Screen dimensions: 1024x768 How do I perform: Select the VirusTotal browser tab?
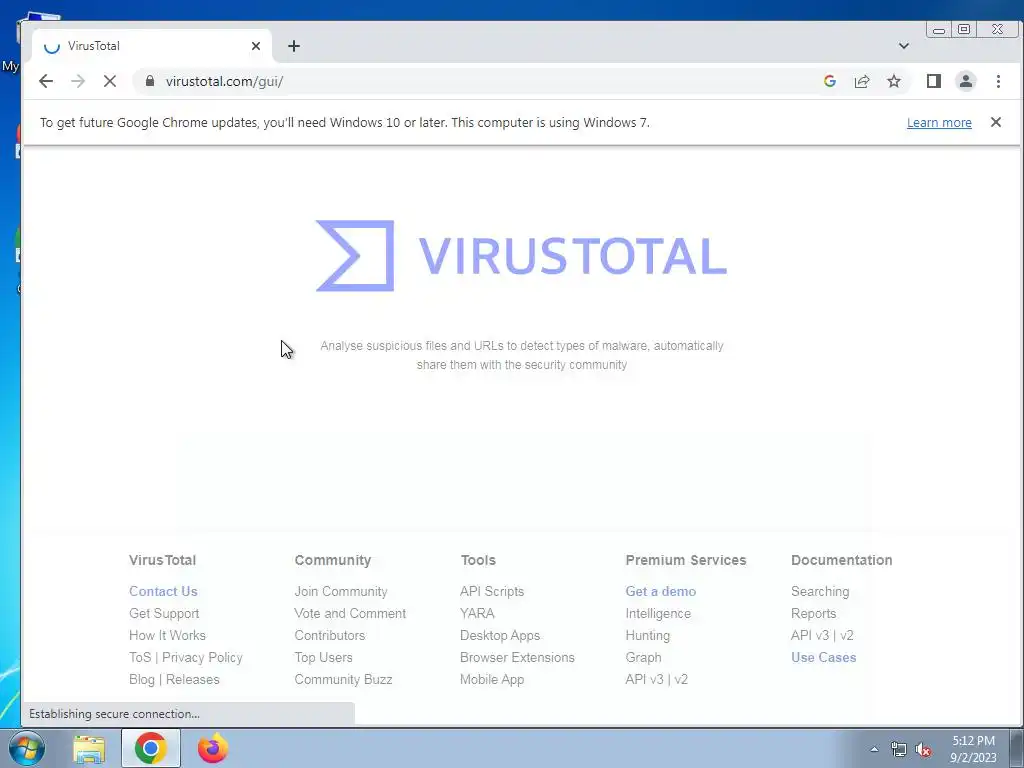click(151, 46)
